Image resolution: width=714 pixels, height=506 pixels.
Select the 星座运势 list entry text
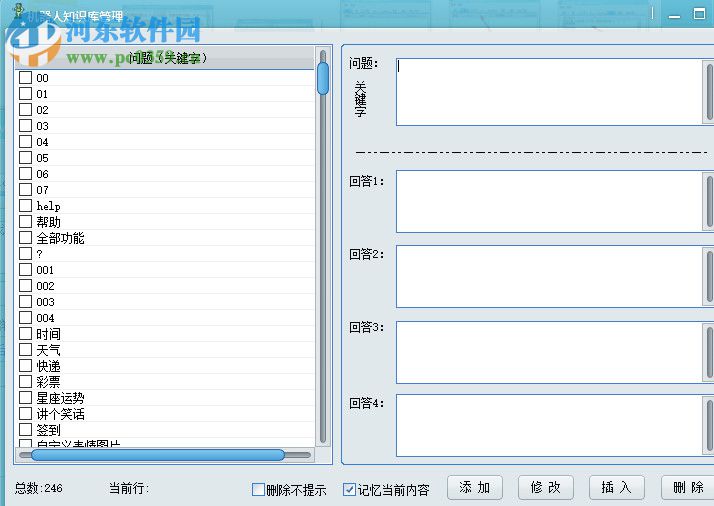(60, 398)
